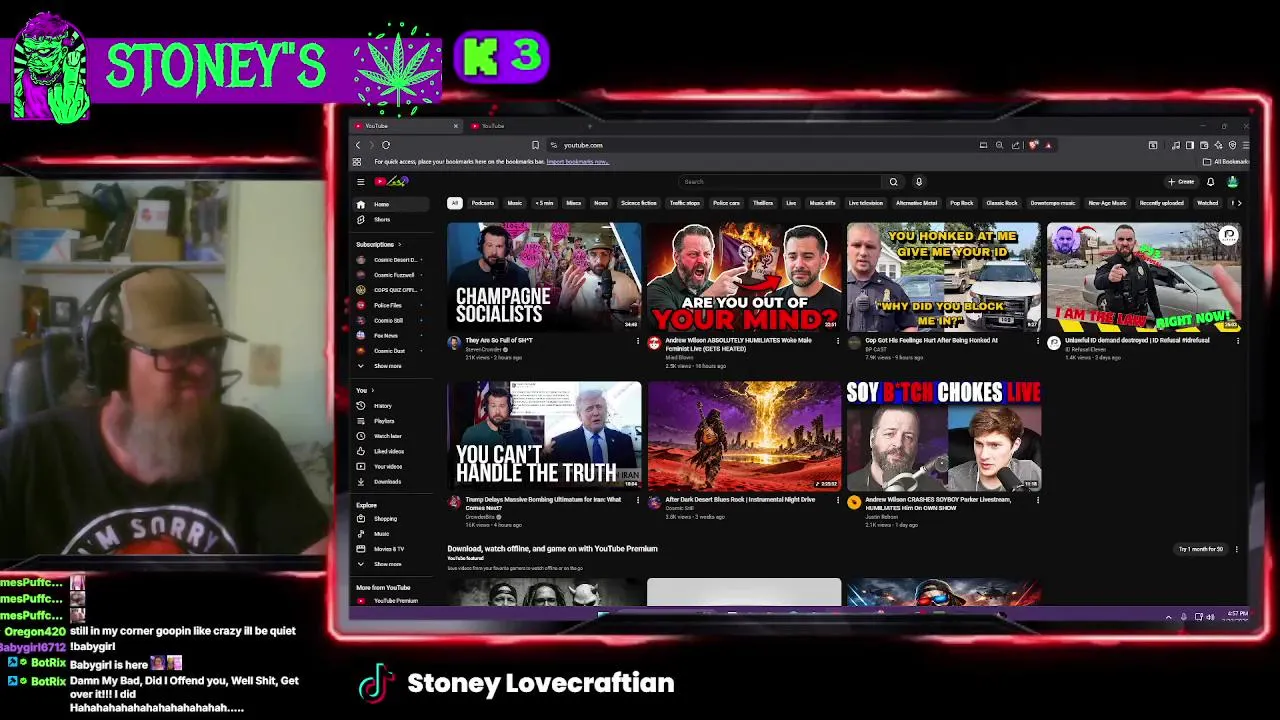This screenshot has height=720, width=1280.
Task: Click Import bookmarks now link
Action: [577, 162]
